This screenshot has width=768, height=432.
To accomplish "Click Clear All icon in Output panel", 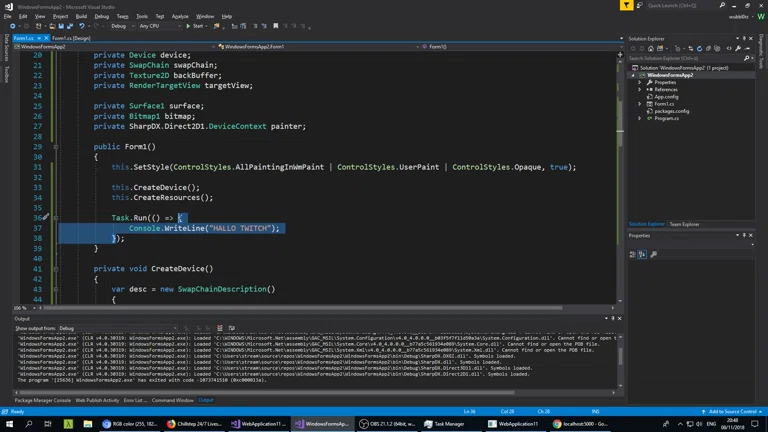I will point(220,328).
